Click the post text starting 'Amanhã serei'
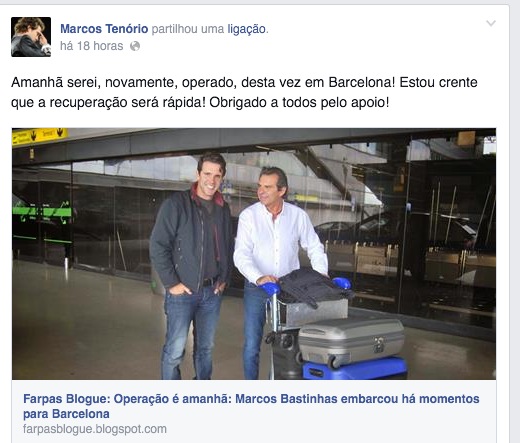520x443 pixels. point(244,92)
